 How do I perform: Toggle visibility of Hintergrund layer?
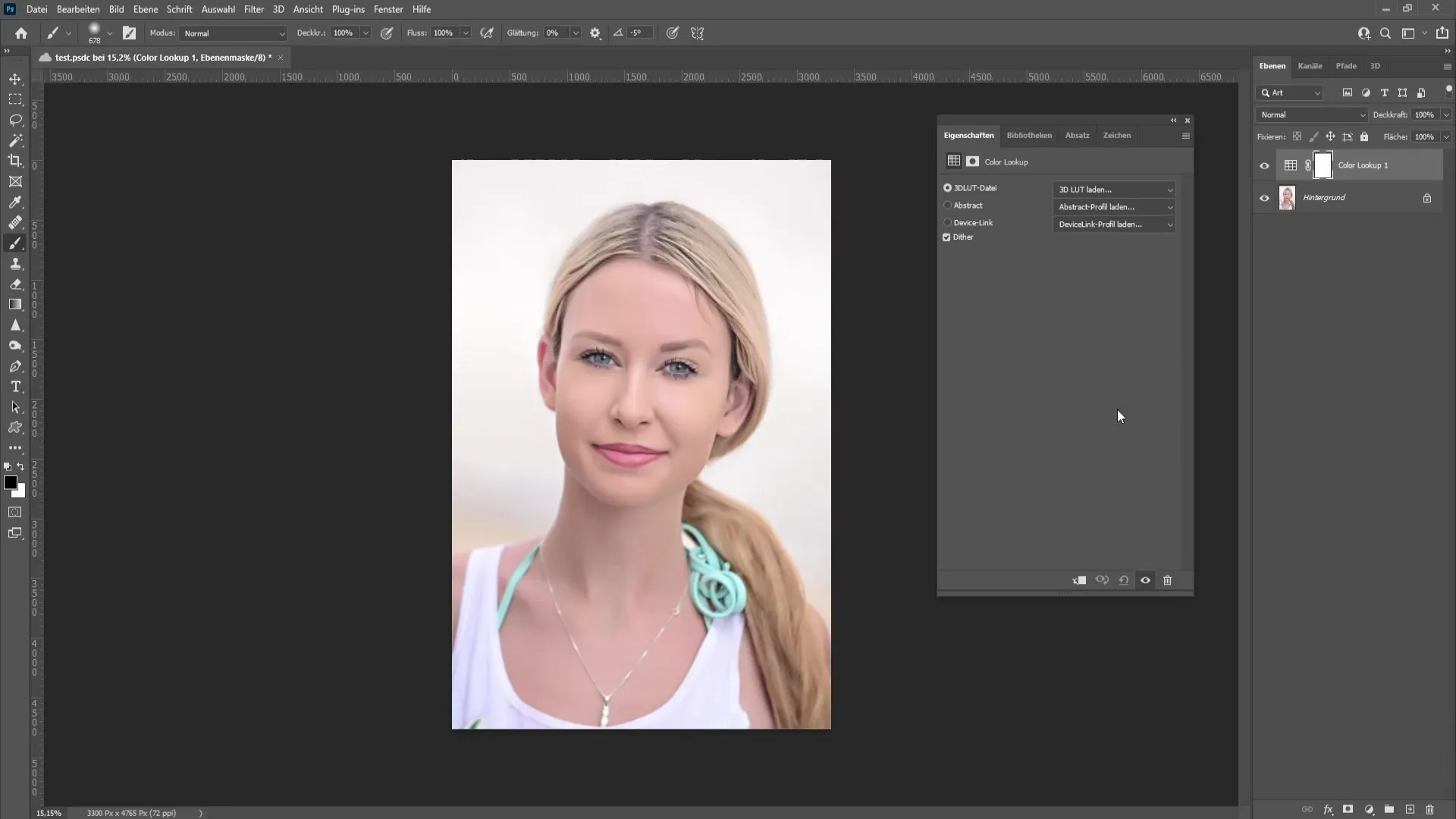[1264, 198]
